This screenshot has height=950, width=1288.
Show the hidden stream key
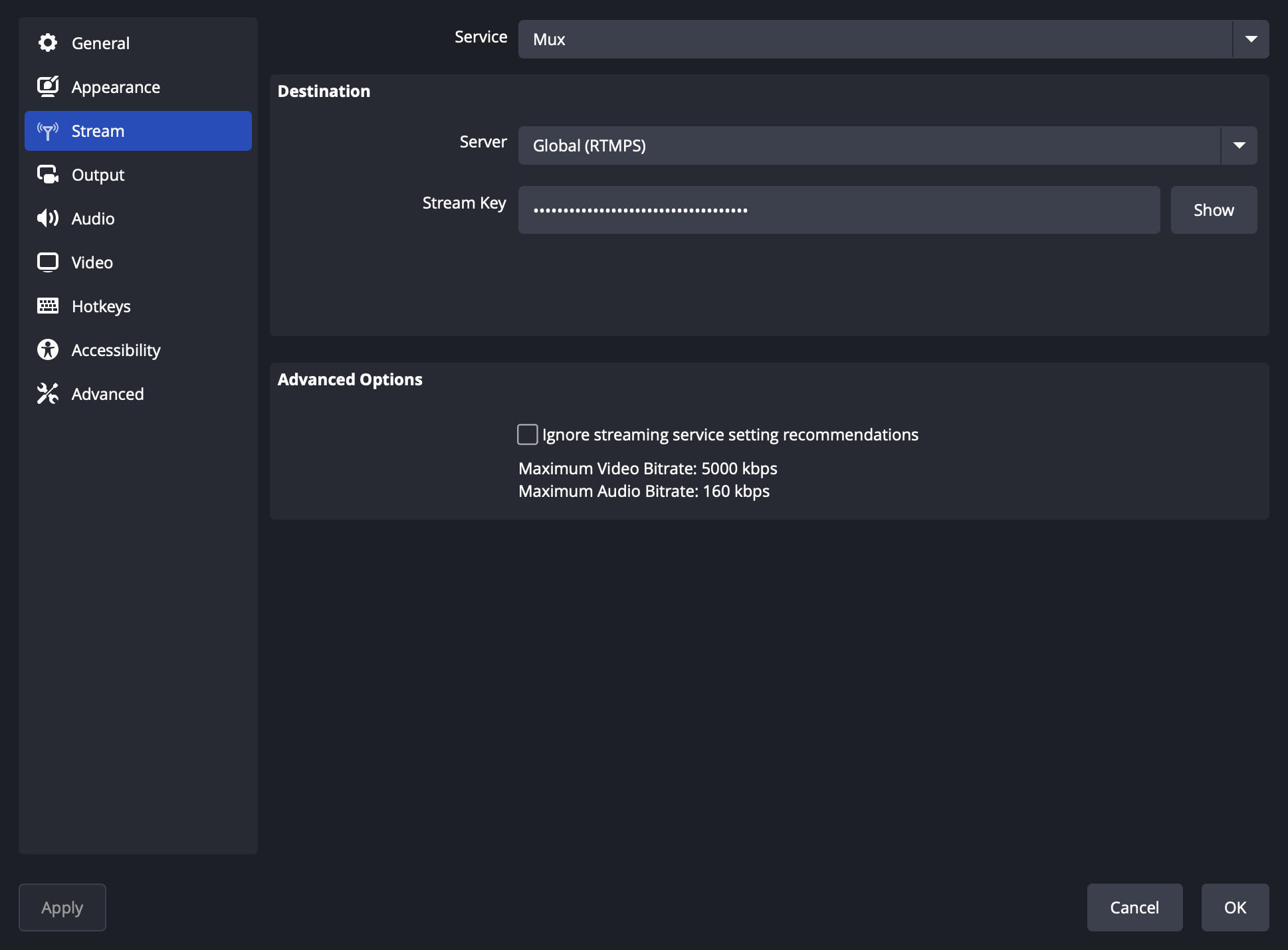pyautogui.click(x=1214, y=210)
